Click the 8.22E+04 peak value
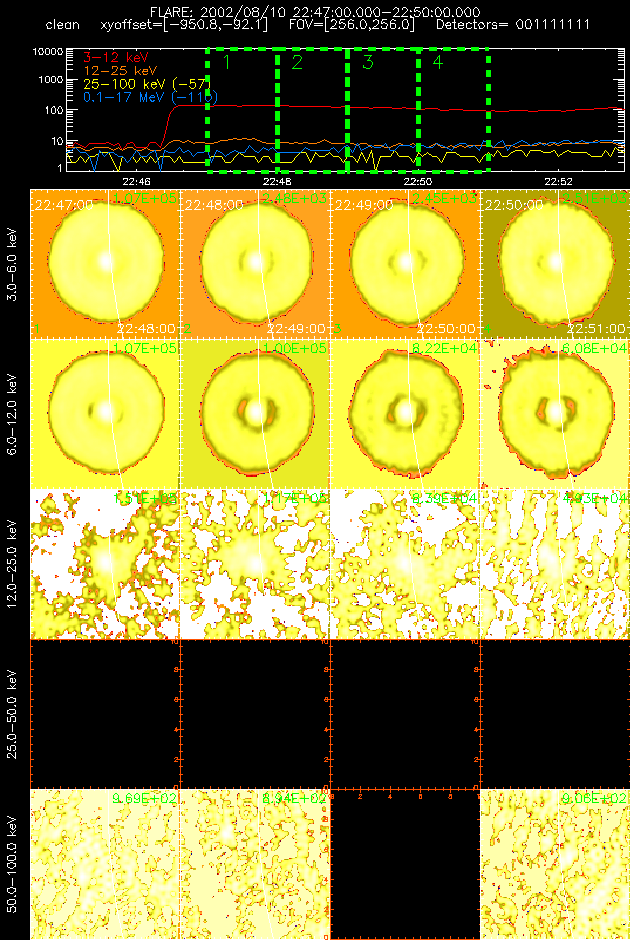This screenshot has height=940, width=630. (x=445, y=348)
